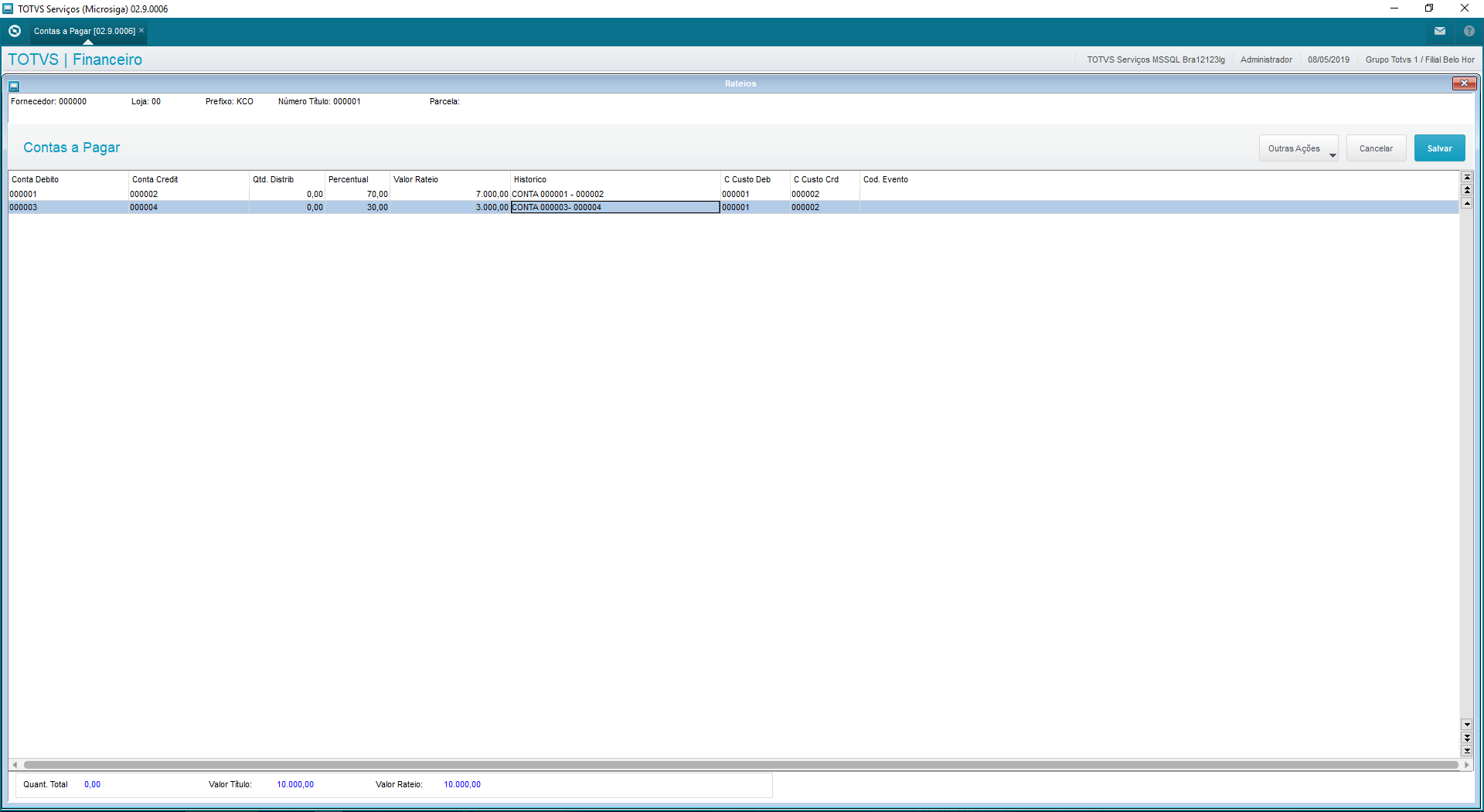The height and width of the screenshot is (812, 1484).
Task: Click Percentual cell 70,00
Action: [x=357, y=194]
